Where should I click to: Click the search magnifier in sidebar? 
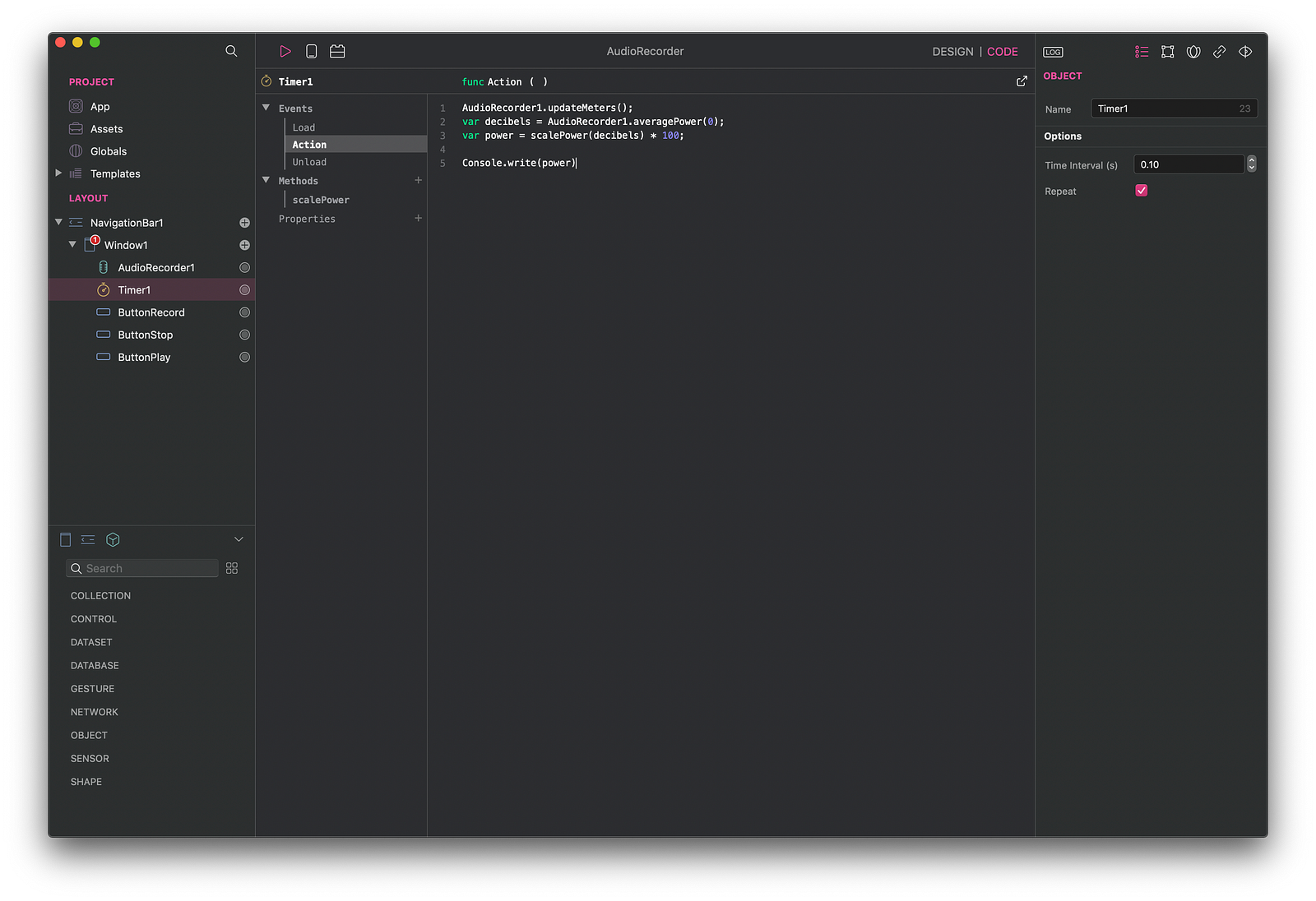231,51
